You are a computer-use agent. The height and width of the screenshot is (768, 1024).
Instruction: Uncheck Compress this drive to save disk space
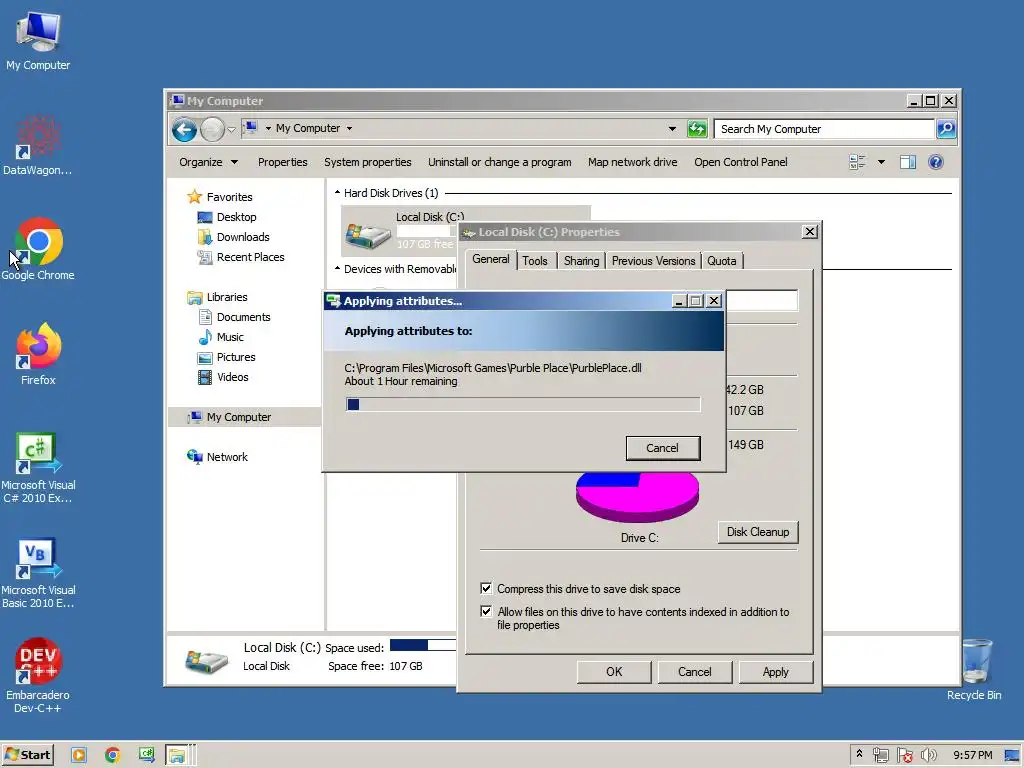pyautogui.click(x=486, y=588)
